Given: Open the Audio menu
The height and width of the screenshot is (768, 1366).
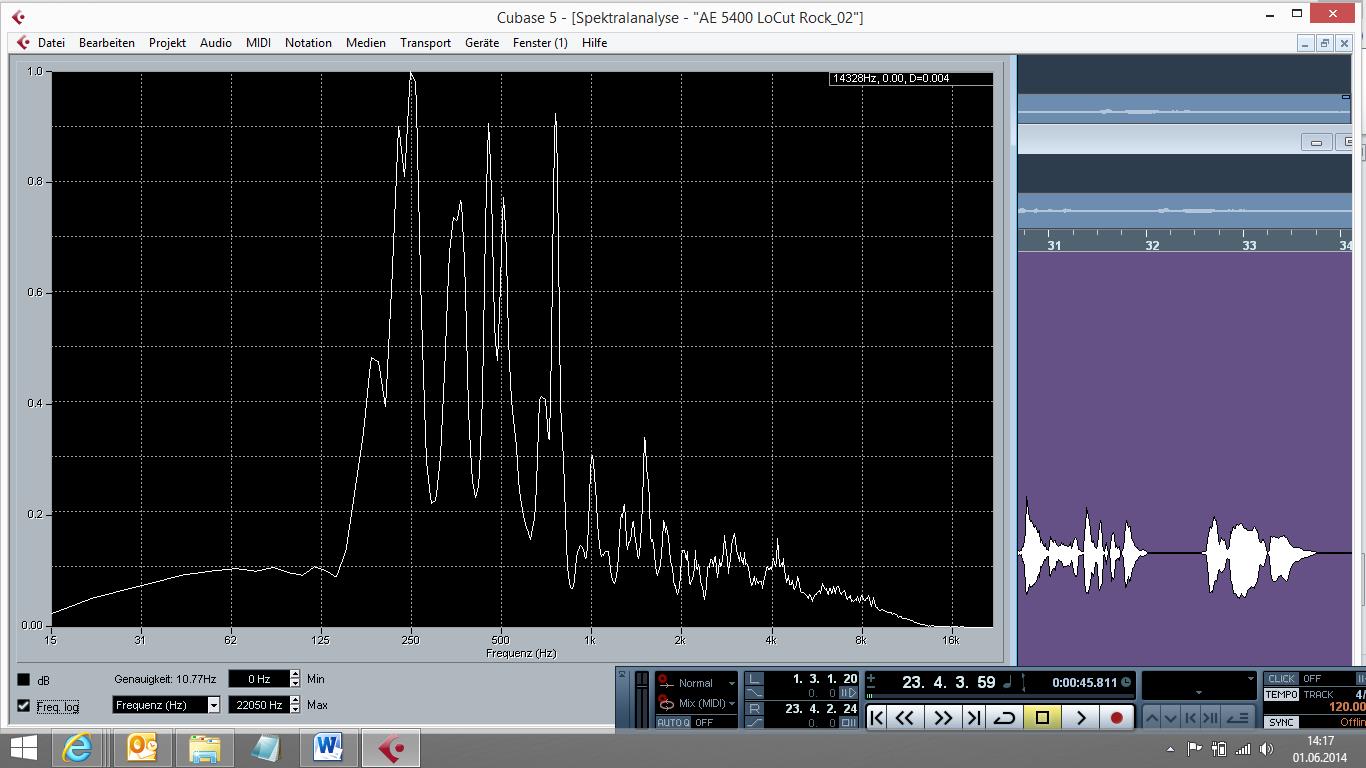Looking at the screenshot, I should tap(216, 43).
